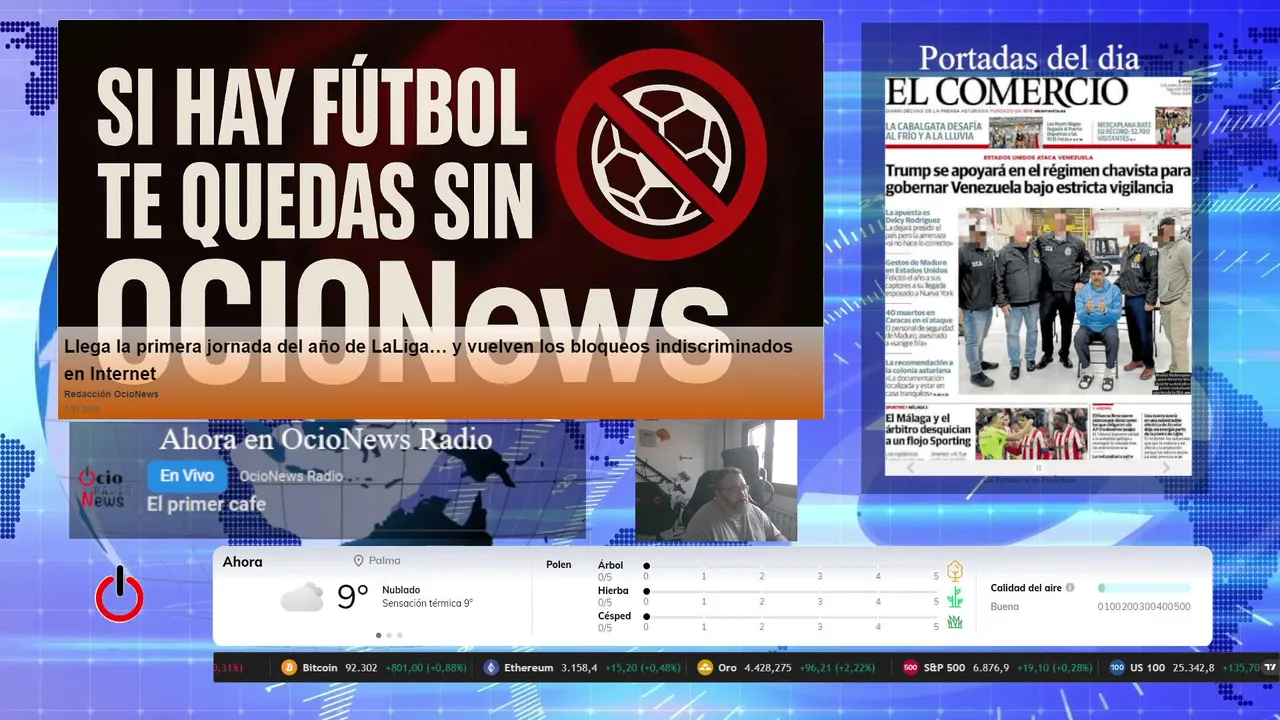
Task: Click the El Comercio masthead
Action: [1006, 92]
